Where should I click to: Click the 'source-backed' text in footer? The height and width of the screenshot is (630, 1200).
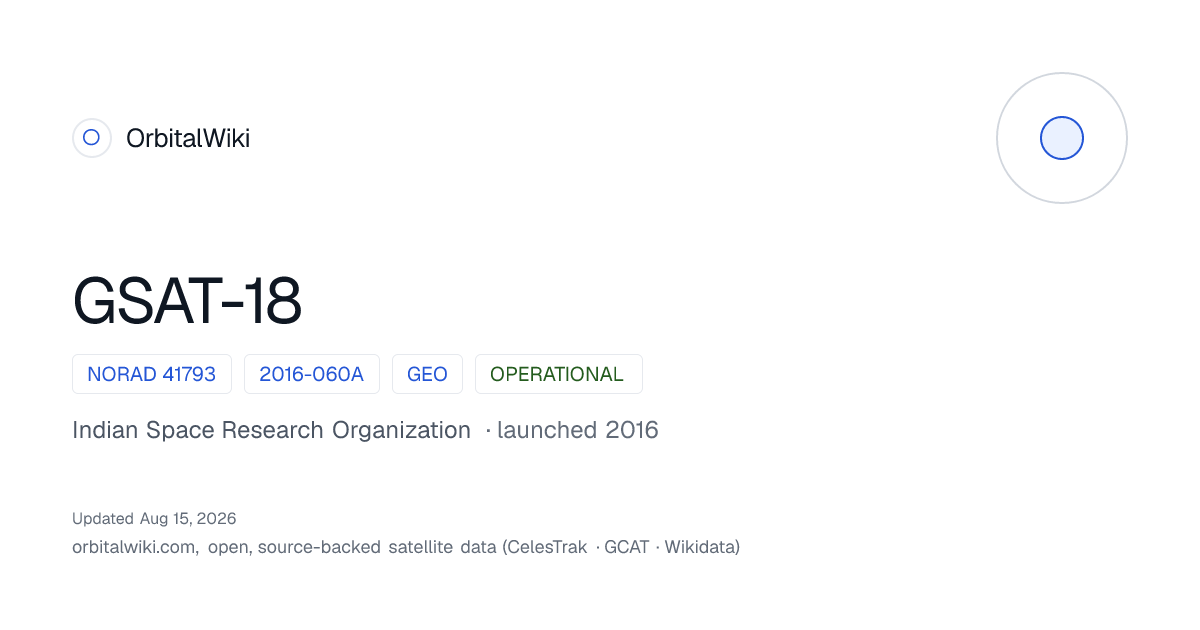point(319,547)
